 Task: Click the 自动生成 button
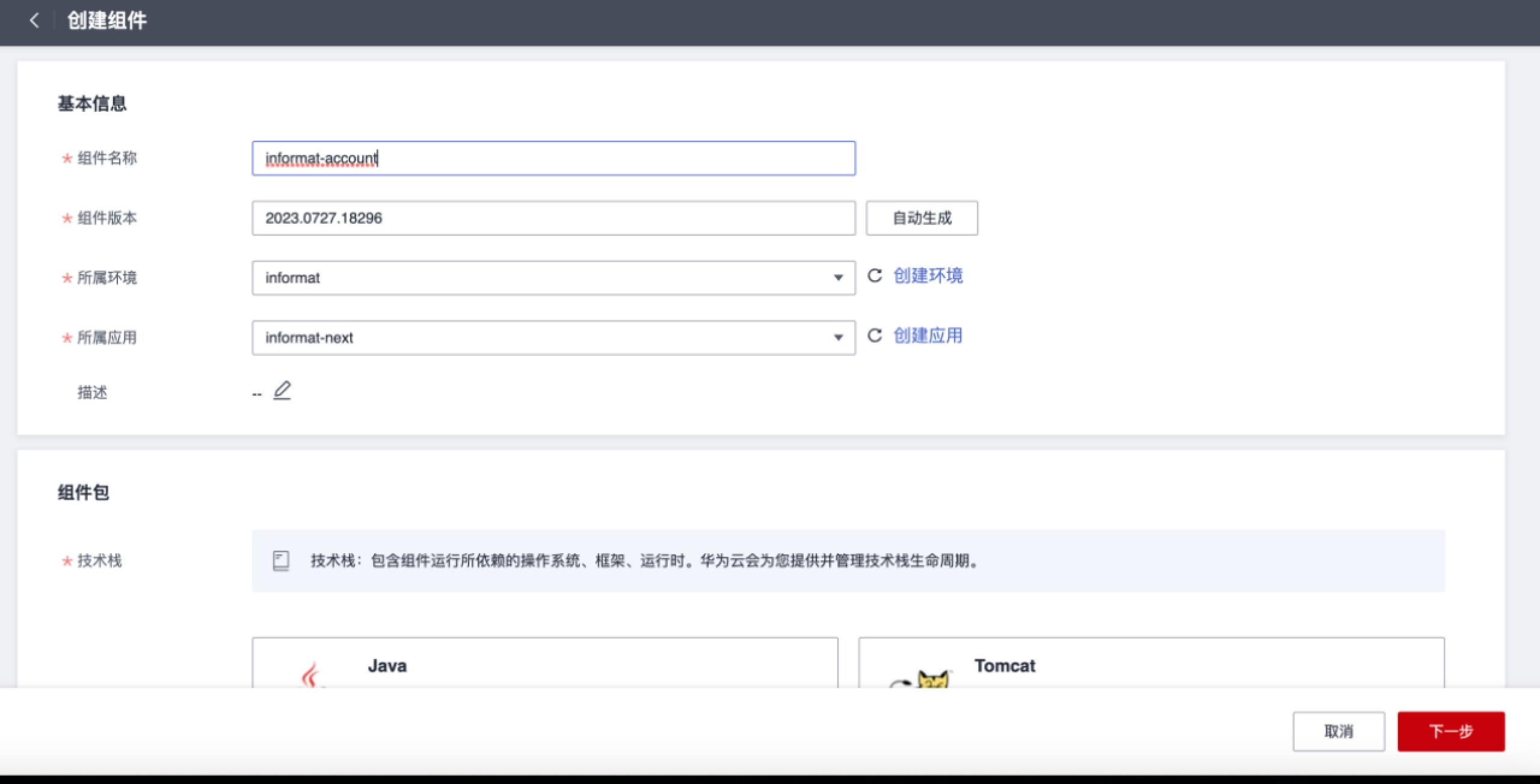(x=922, y=218)
